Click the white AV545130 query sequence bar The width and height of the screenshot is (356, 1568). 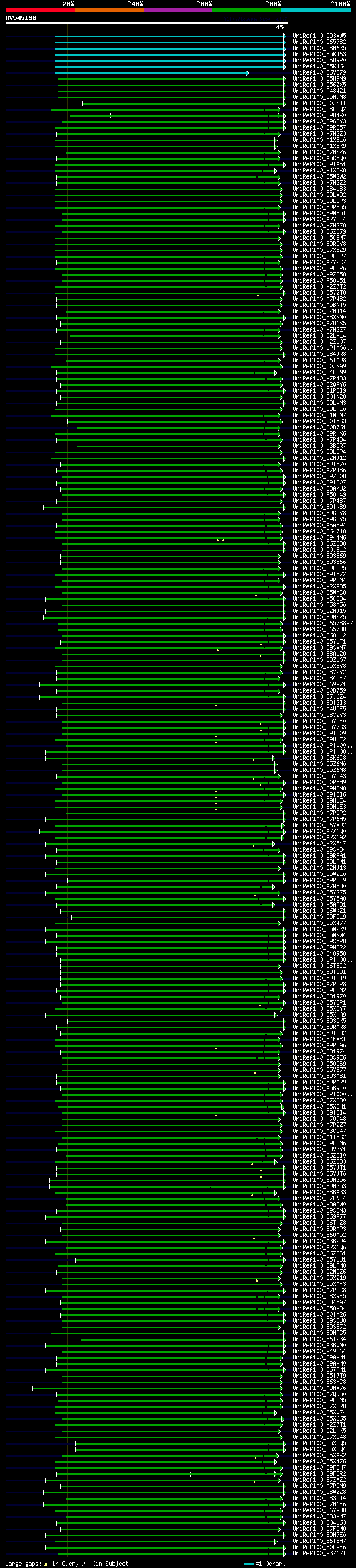coord(147,22)
